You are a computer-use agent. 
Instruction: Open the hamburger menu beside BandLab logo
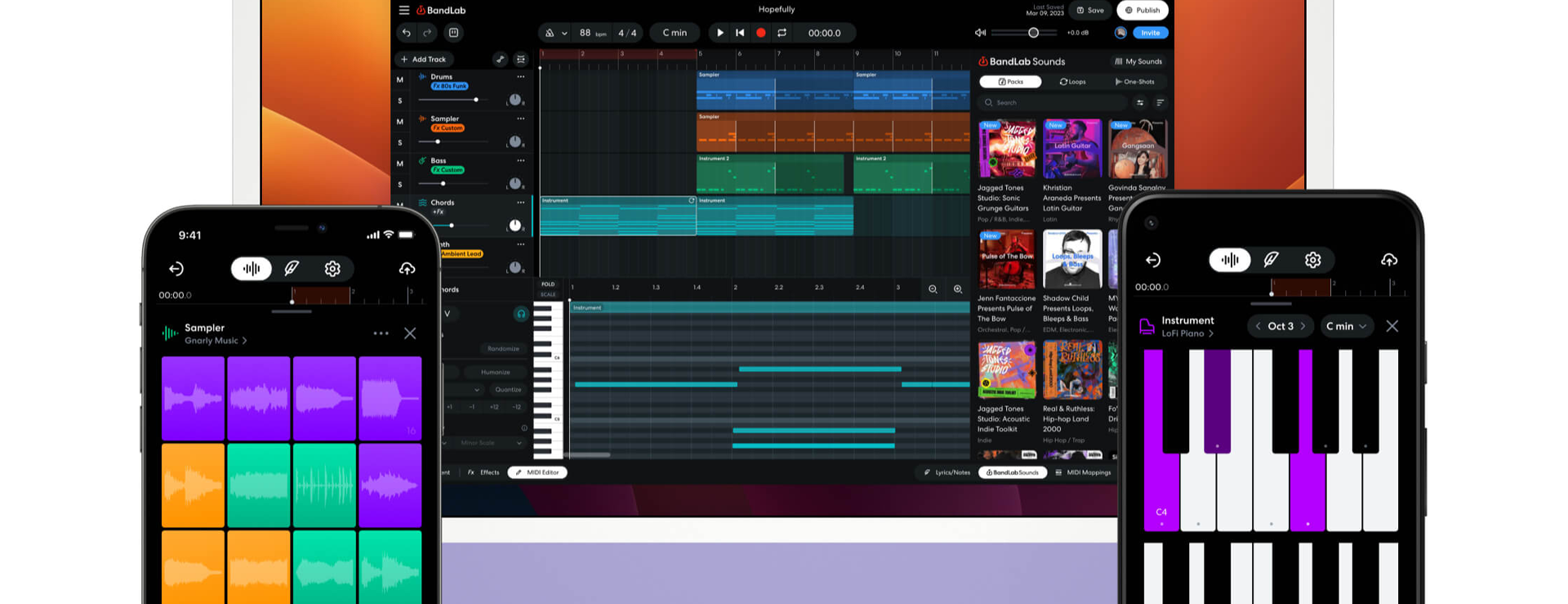point(404,10)
